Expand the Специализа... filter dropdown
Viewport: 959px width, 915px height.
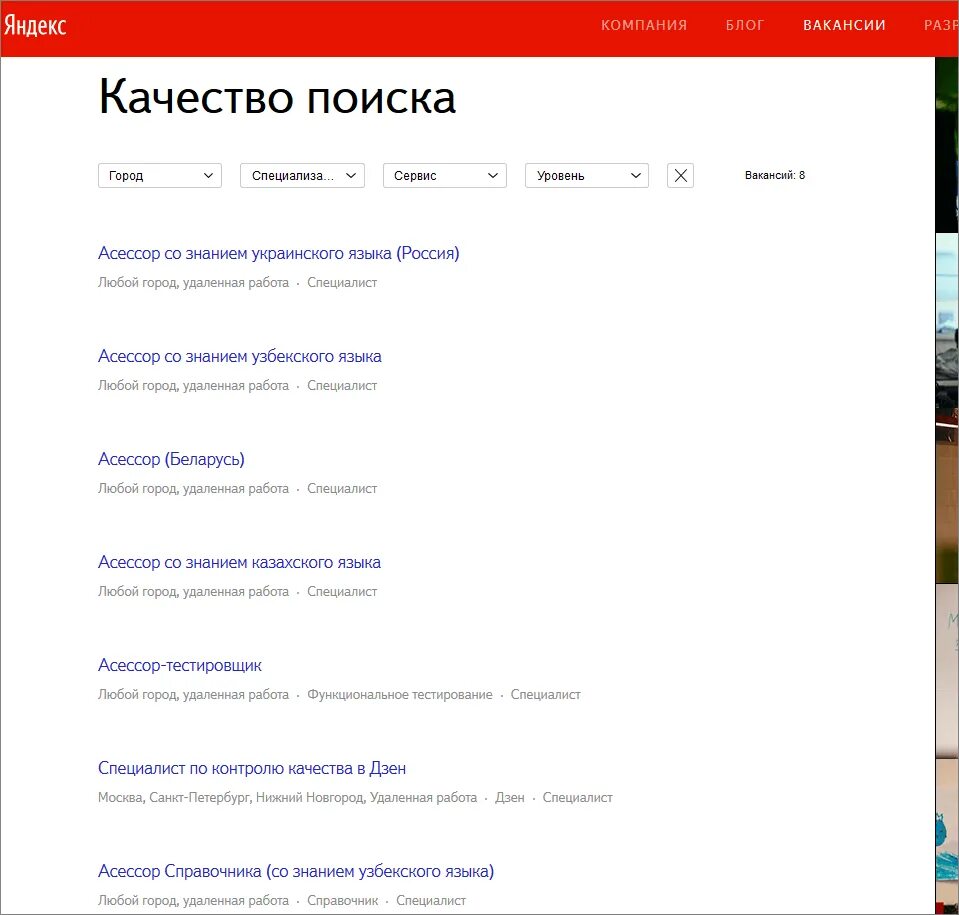[x=302, y=176]
